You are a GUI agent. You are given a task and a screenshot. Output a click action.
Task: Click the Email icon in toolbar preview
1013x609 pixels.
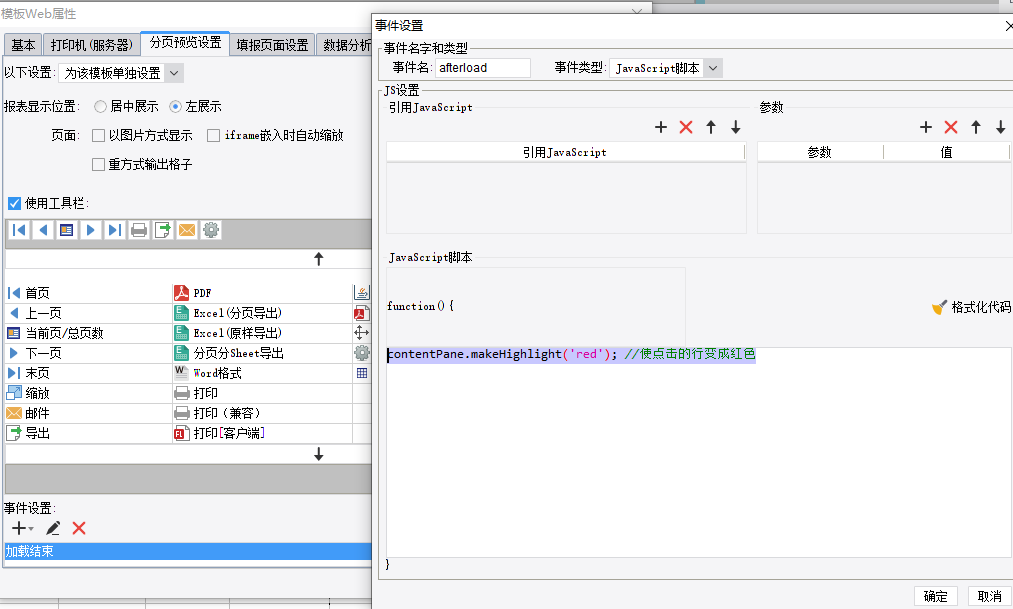187,230
